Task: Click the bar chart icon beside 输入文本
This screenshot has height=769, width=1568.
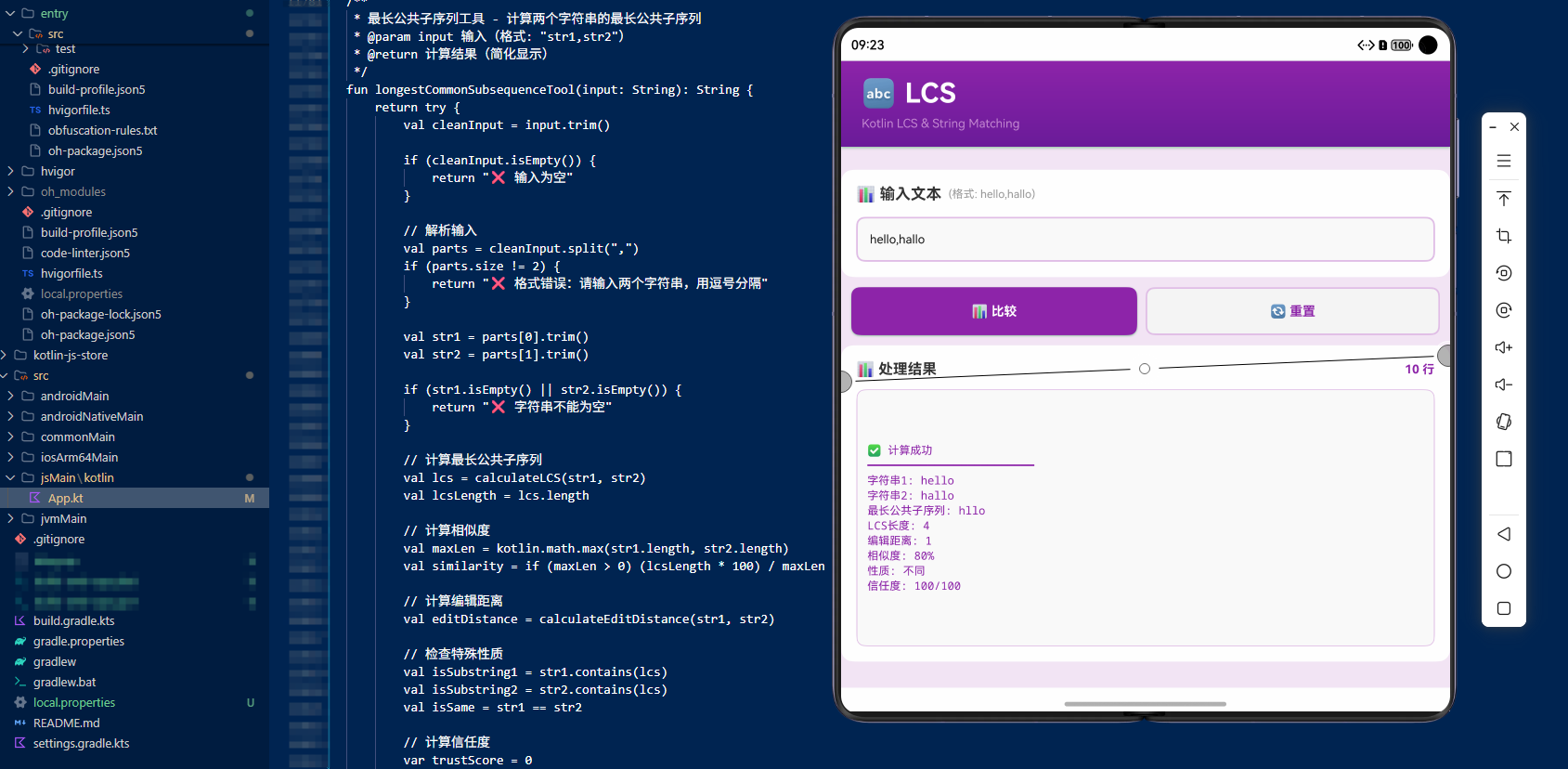Action: click(865, 194)
